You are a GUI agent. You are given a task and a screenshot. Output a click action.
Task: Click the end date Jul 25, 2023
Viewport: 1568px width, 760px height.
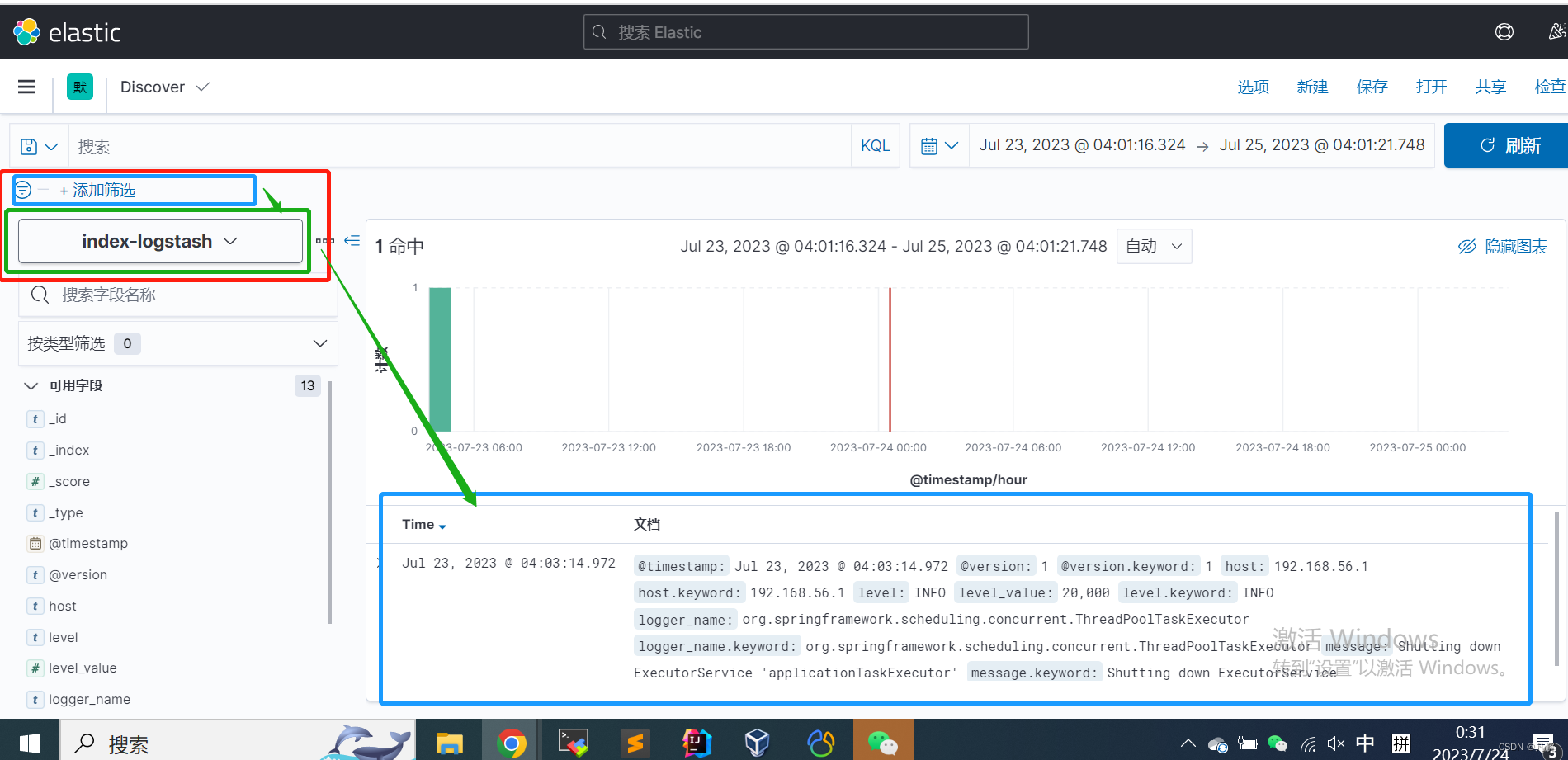coord(1322,144)
